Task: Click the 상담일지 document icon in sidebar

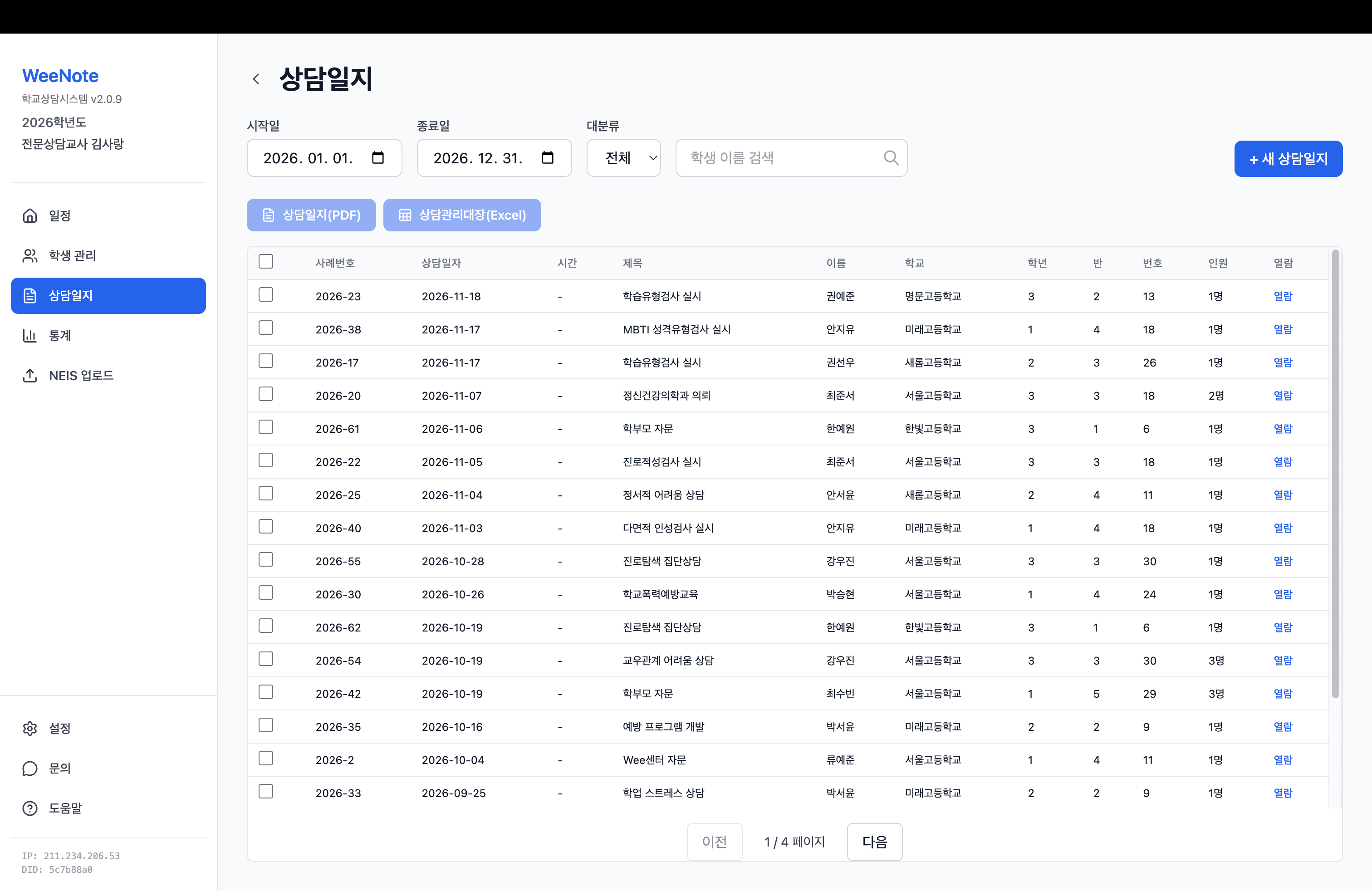Action: tap(30, 296)
